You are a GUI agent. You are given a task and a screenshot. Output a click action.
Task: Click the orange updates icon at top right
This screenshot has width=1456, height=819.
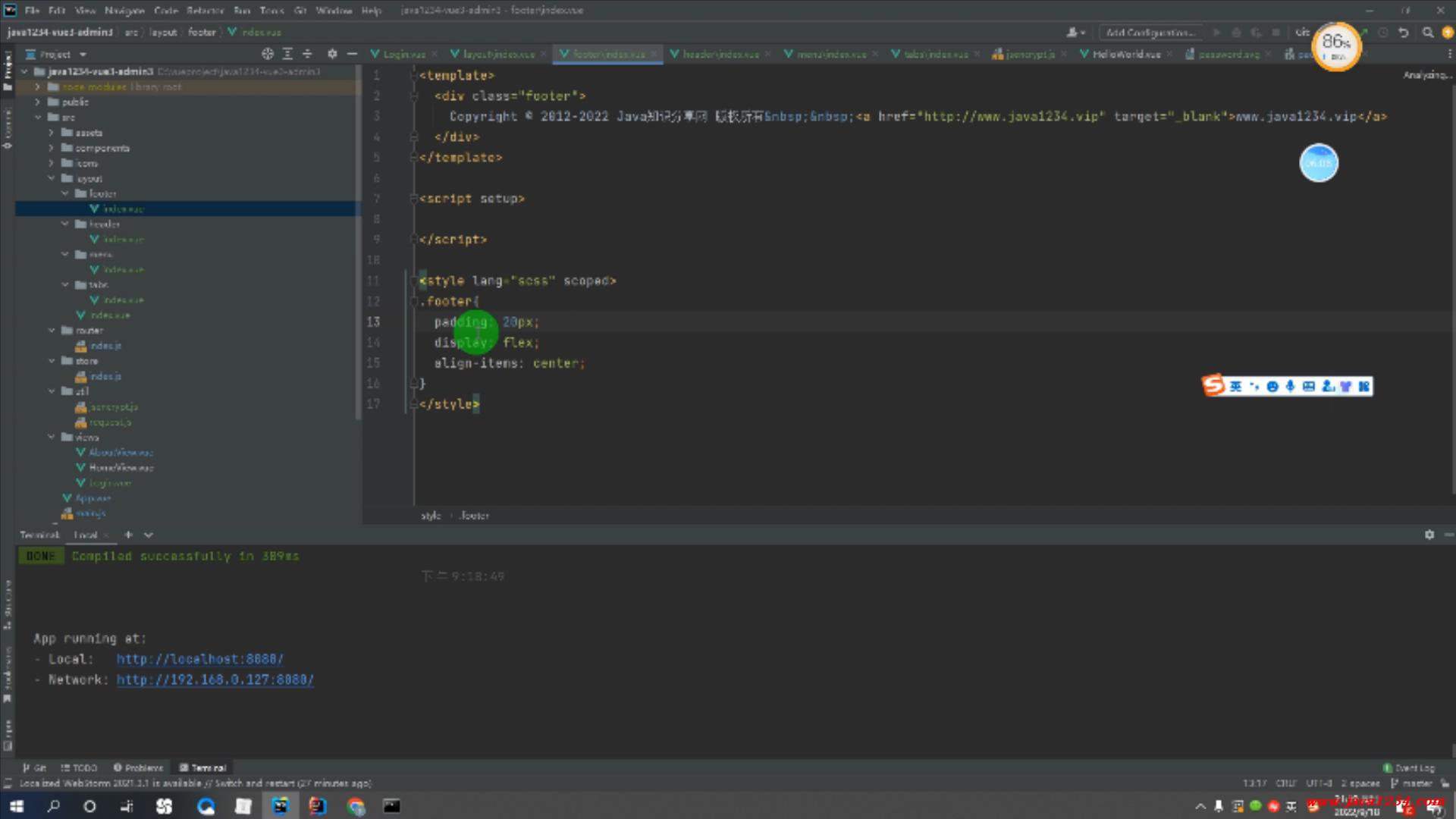tap(1448, 33)
